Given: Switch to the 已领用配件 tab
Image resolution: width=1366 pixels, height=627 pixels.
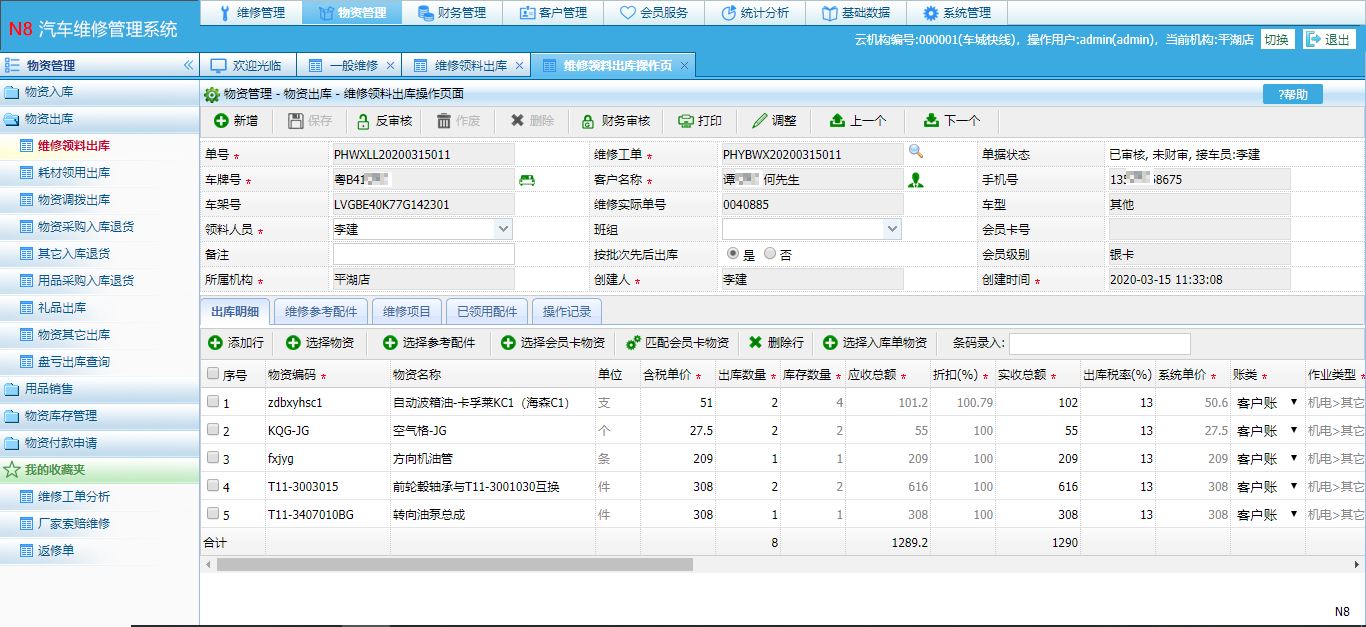Looking at the screenshot, I should pyautogui.click(x=487, y=311).
